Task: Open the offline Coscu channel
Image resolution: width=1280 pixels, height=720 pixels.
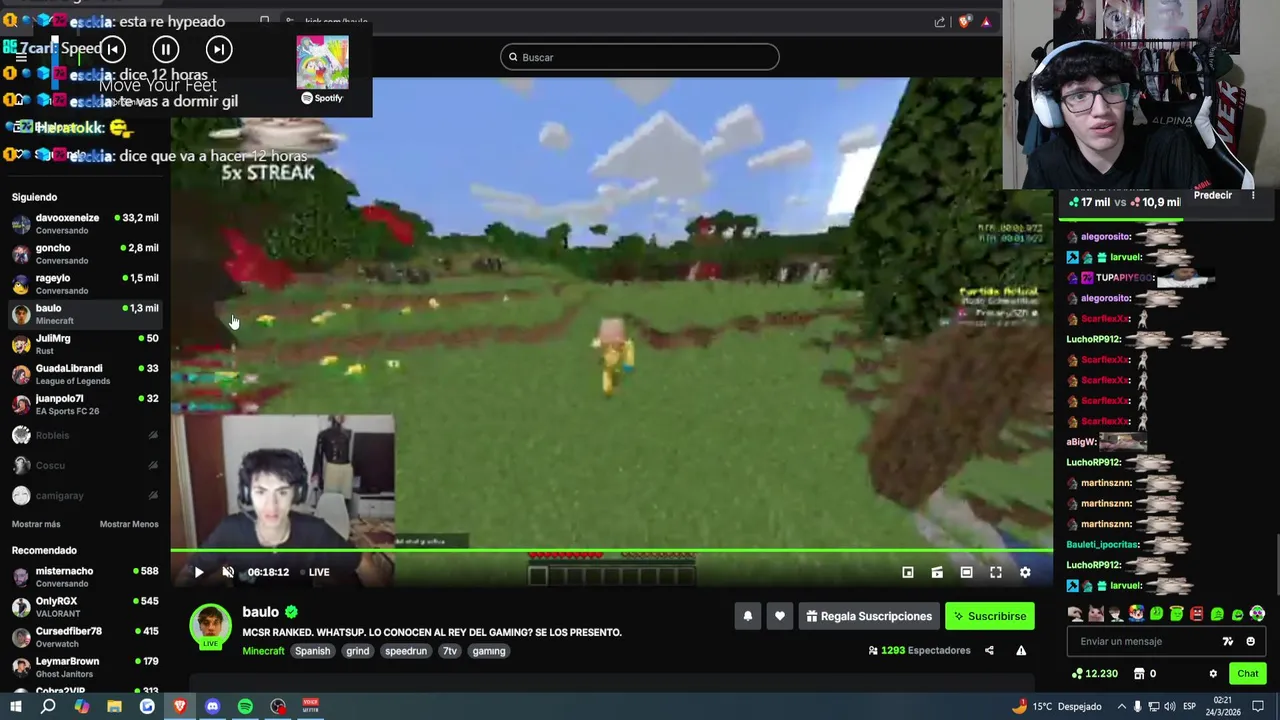Action: 85,465
